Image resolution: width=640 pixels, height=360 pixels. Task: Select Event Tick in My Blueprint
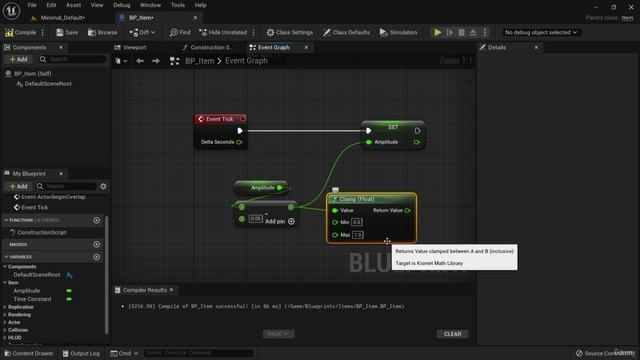34,207
